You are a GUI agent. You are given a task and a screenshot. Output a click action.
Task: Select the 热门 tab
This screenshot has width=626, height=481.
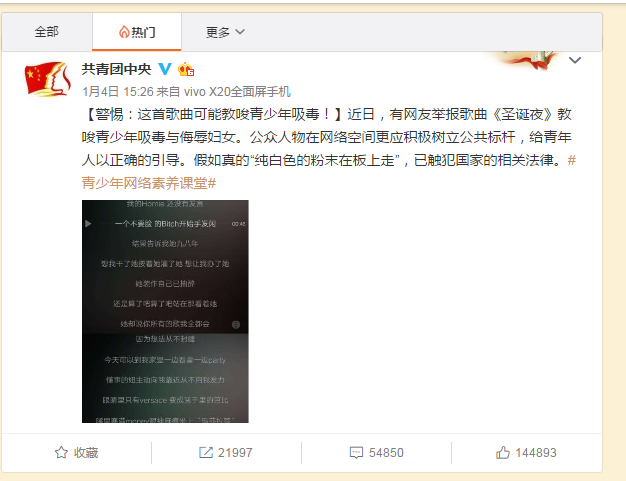[137, 32]
